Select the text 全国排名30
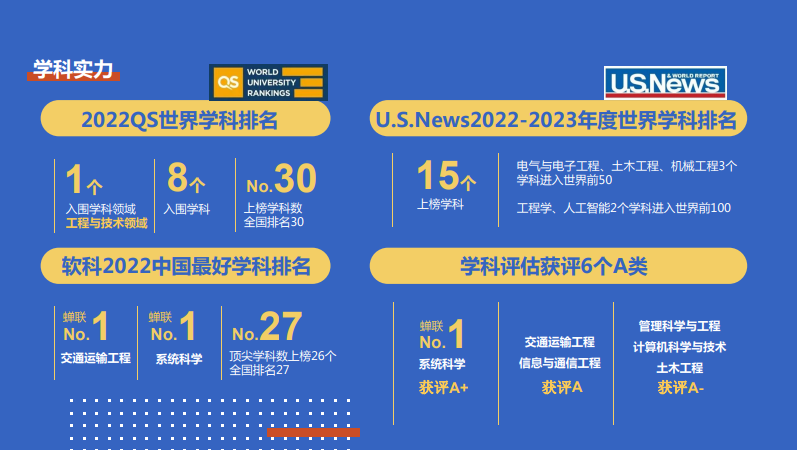 [x=274, y=222]
